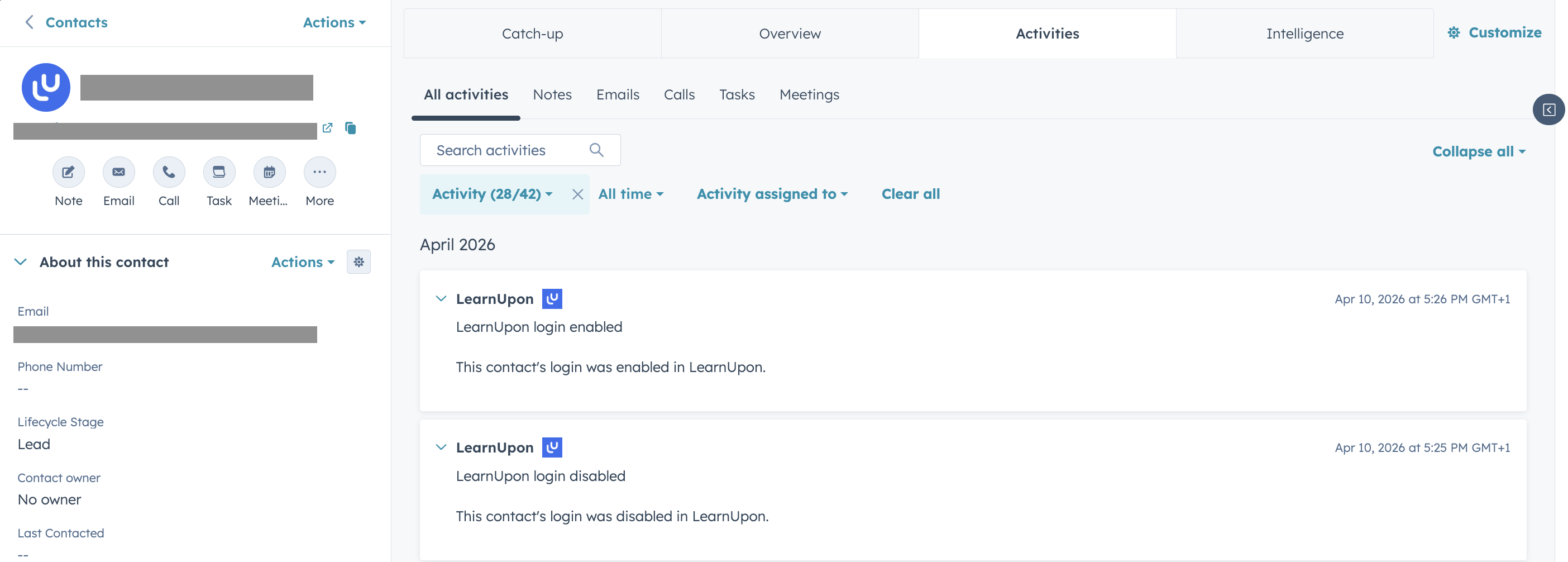Click the Last Contacted label
The height and width of the screenshot is (562, 1568).
61,534
